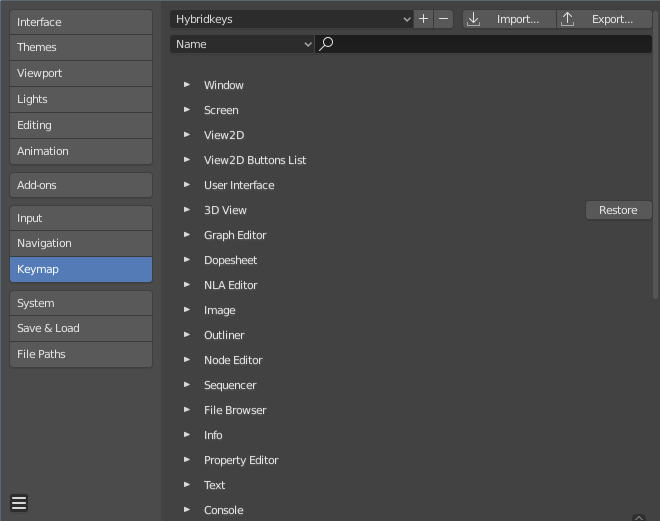660x521 pixels.
Task: Open the Interface preferences tab
Action: click(x=81, y=22)
